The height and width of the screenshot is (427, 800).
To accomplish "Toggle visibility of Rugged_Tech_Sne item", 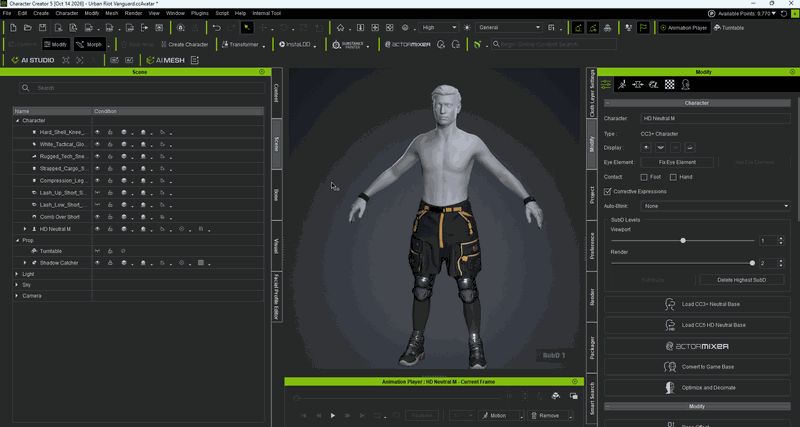I will (x=97, y=156).
